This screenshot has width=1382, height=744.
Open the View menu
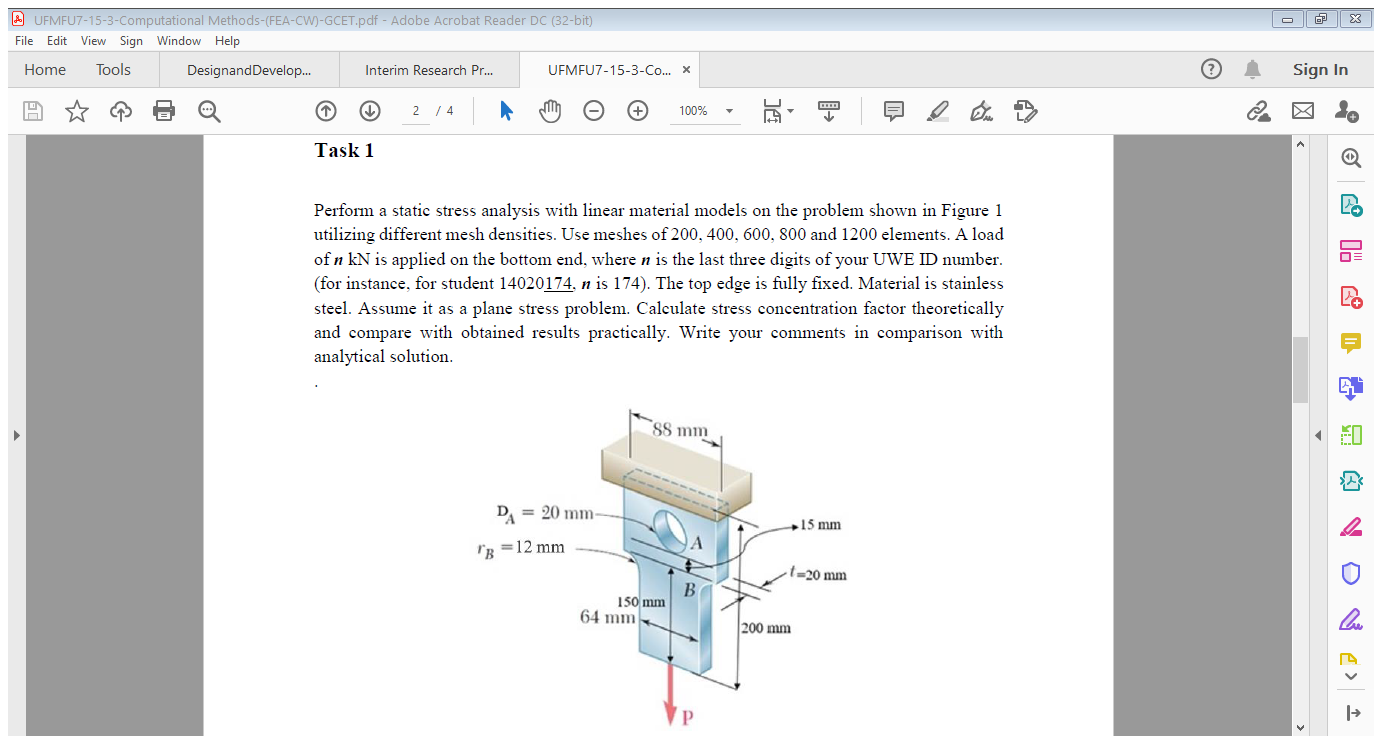tap(93, 41)
